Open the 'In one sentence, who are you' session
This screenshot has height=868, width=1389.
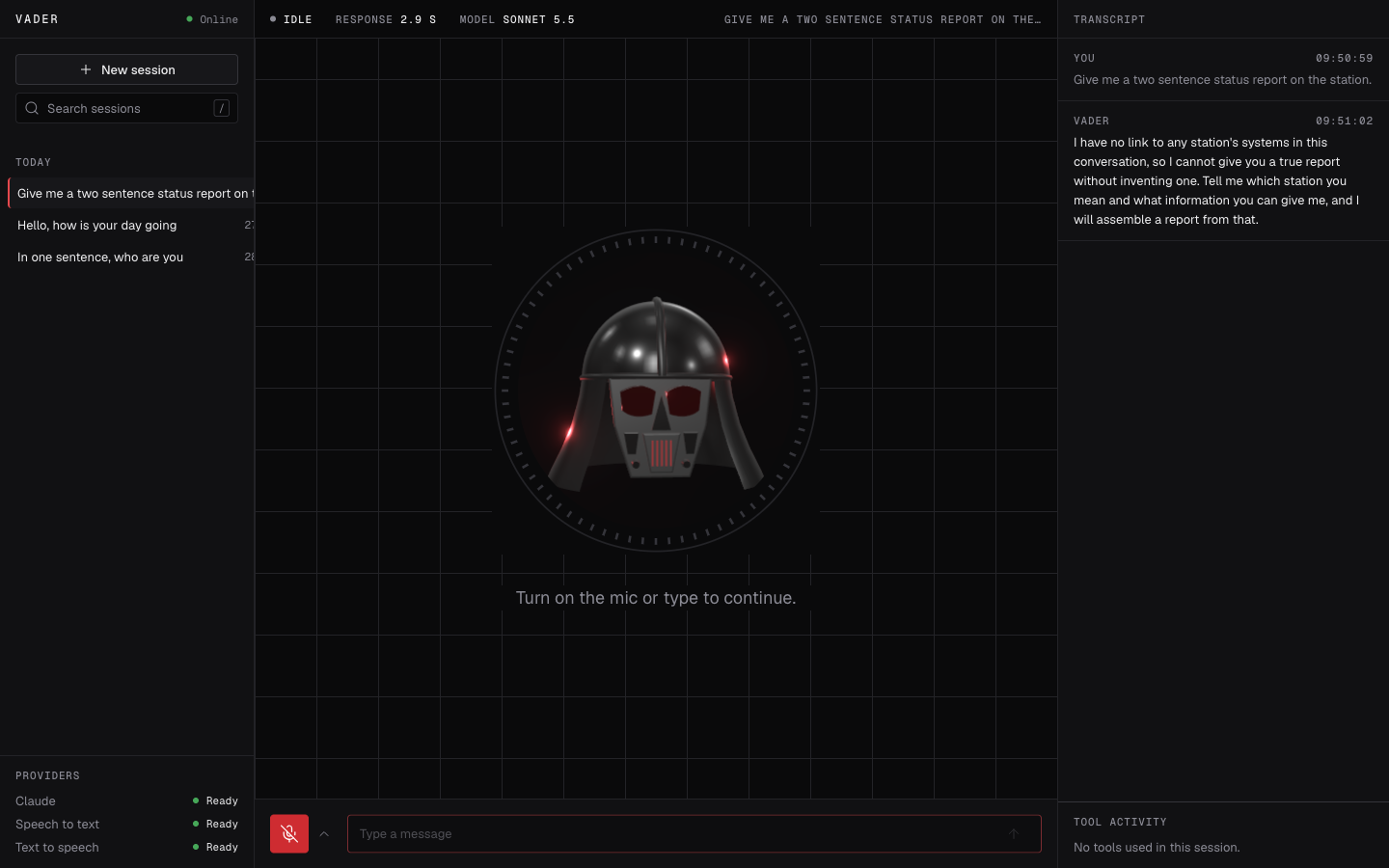pyautogui.click(x=131, y=257)
